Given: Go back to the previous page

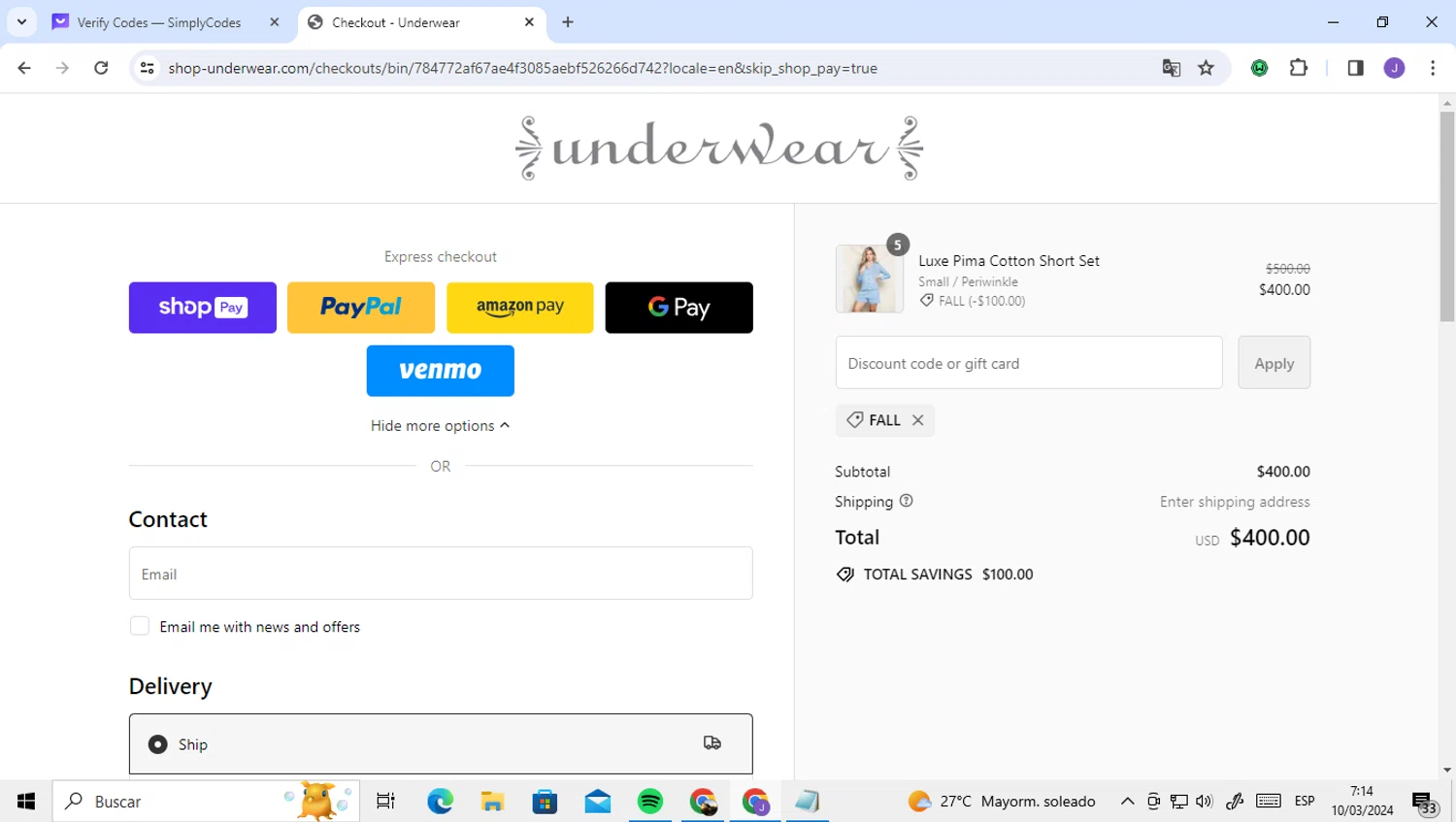Looking at the screenshot, I should (x=24, y=68).
